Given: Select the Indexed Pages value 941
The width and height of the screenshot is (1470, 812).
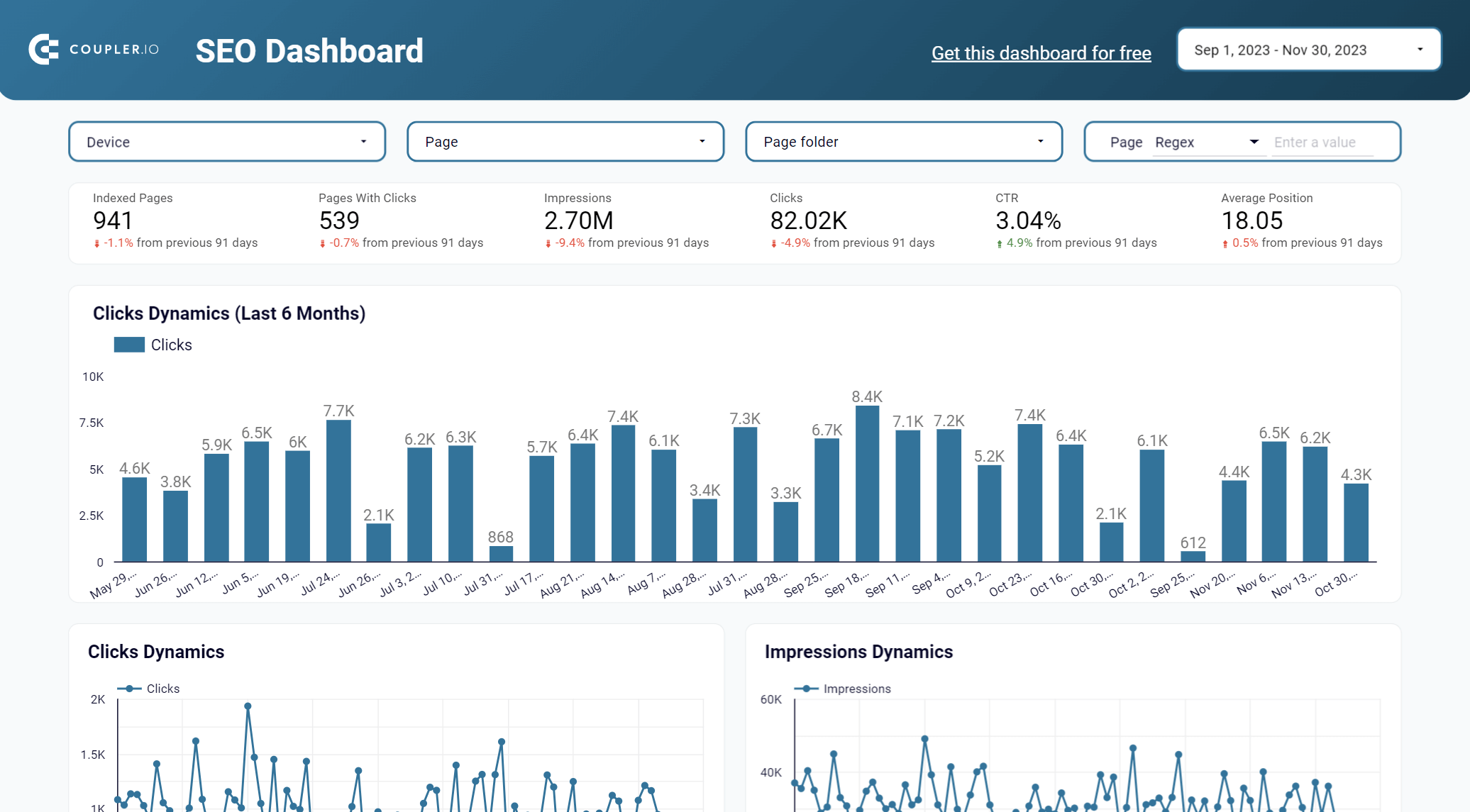Looking at the screenshot, I should pyautogui.click(x=113, y=221).
